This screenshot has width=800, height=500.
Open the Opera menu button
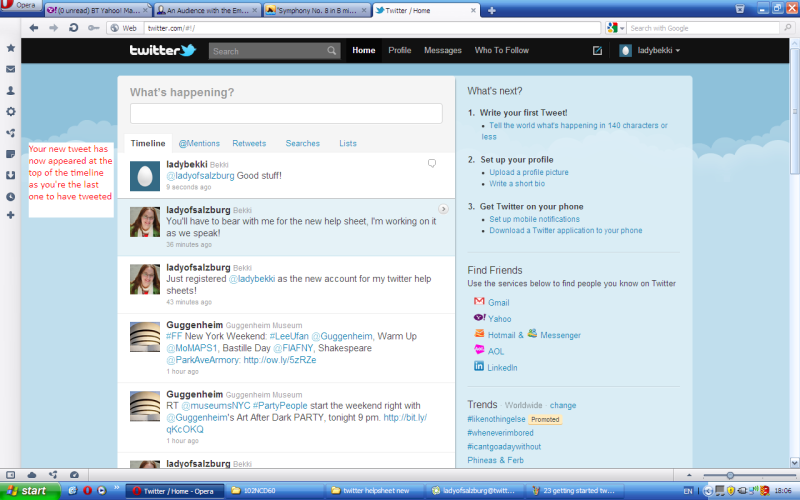(x=21, y=5)
